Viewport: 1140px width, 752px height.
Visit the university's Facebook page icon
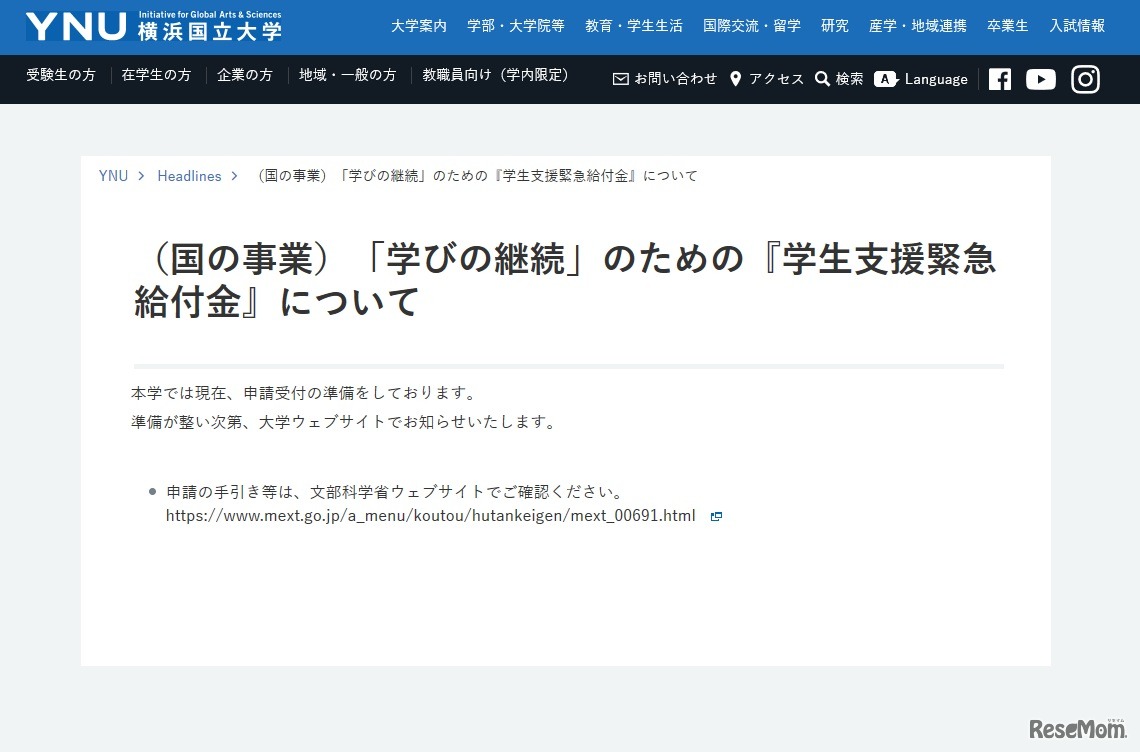click(x=999, y=79)
